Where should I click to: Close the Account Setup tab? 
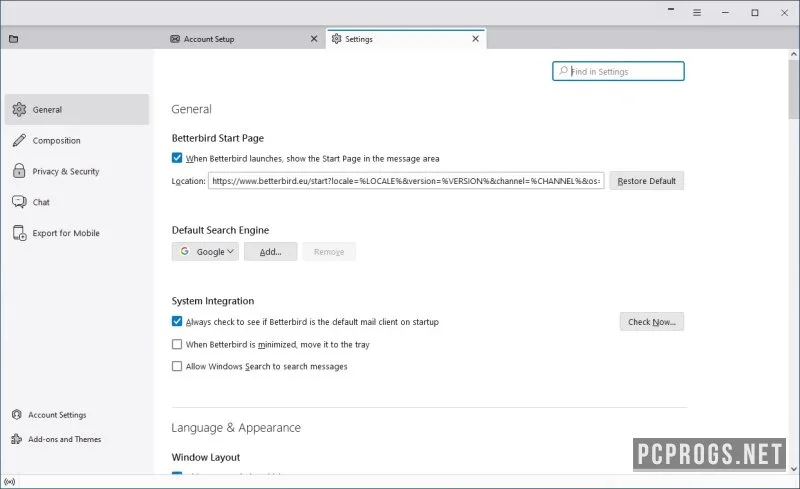pyautogui.click(x=314, y=39)
